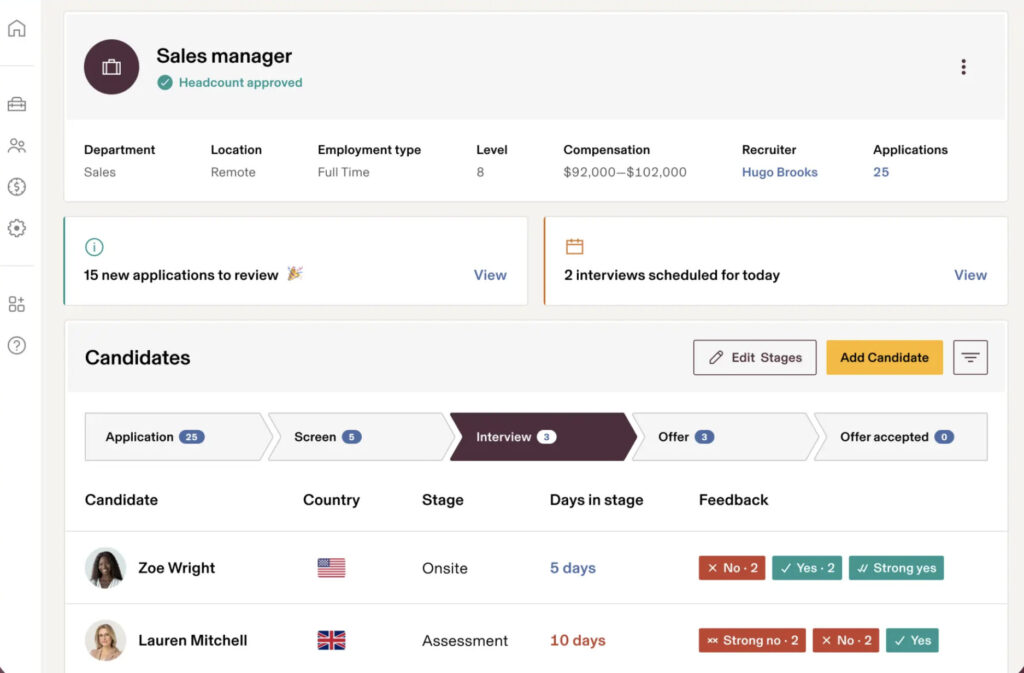This screenshot has height=673, width=1024.
Task: Click Lauren Mitchell's No · 2 feedback badge
Action: 846,640
